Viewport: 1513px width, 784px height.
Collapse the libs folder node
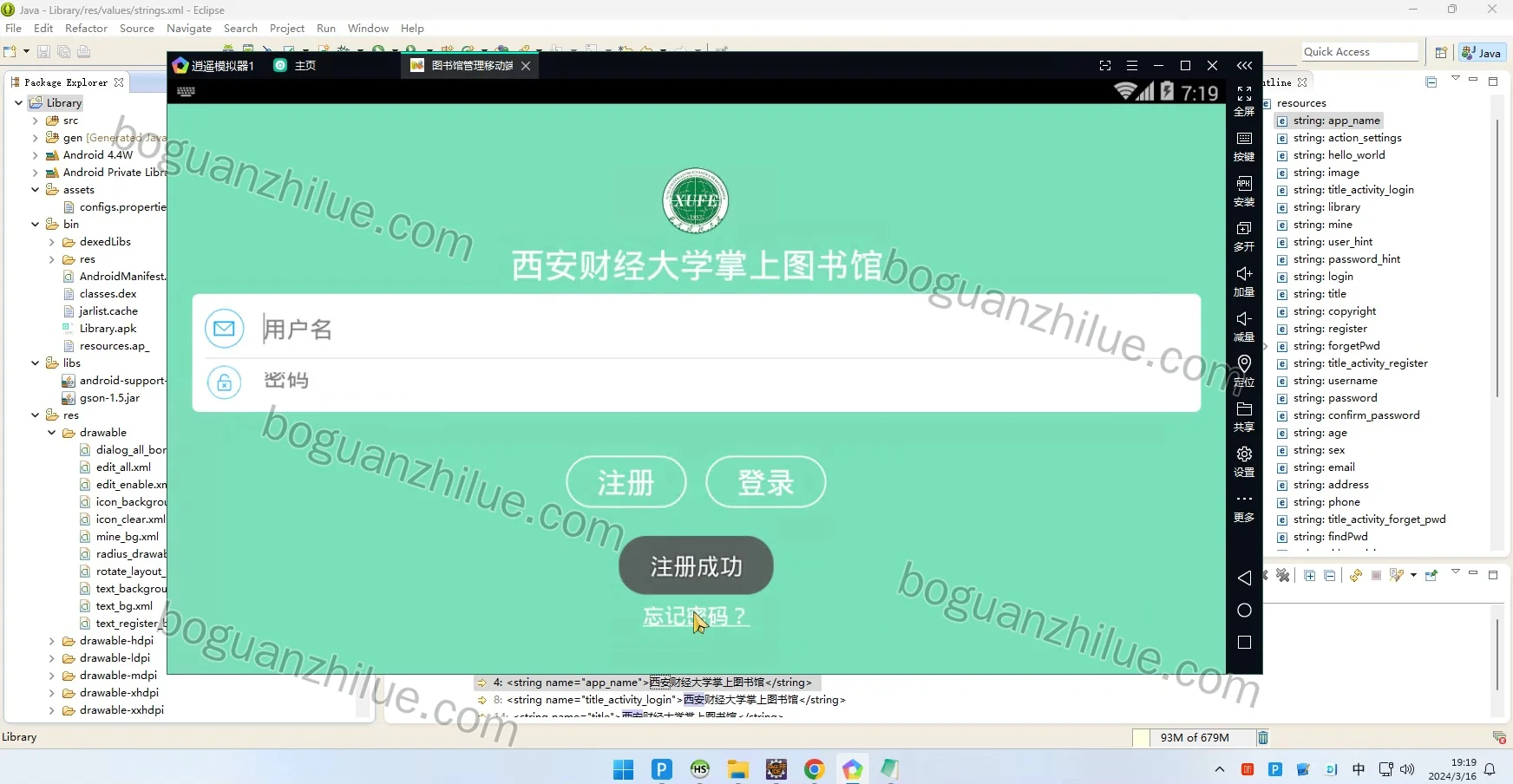tap(35, 363)
